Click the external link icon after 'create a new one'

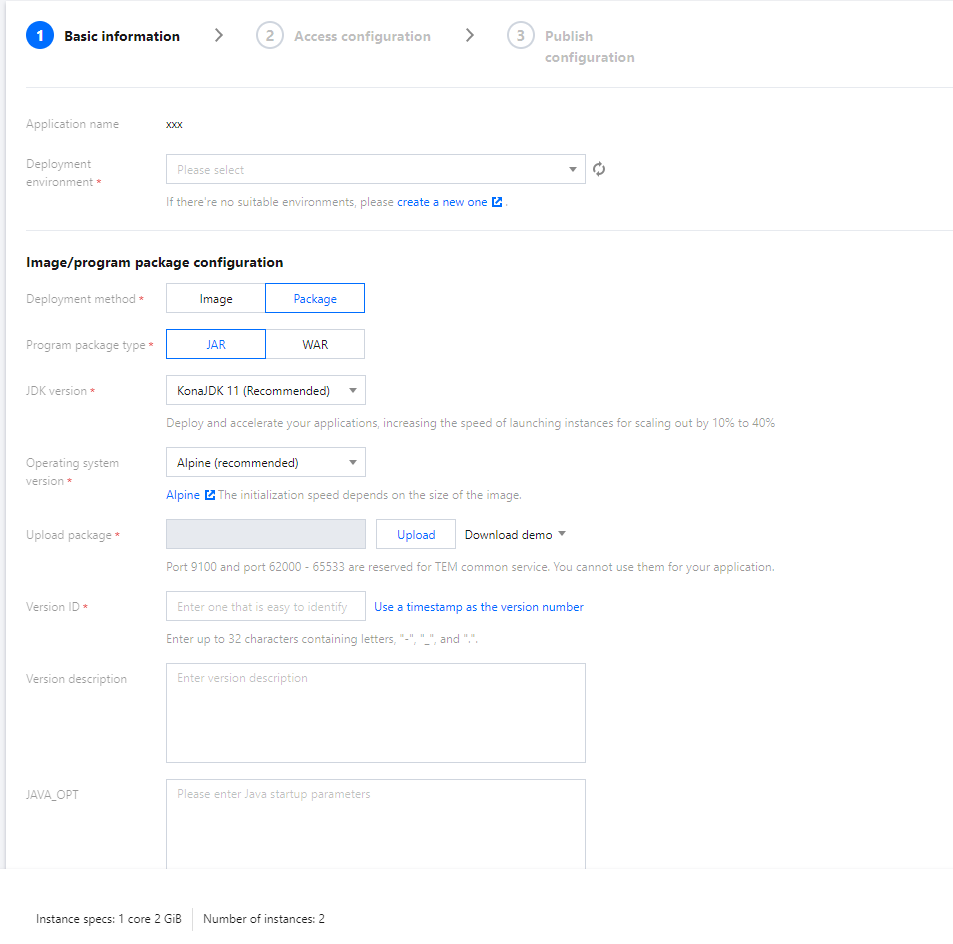(x=497, y=202)
